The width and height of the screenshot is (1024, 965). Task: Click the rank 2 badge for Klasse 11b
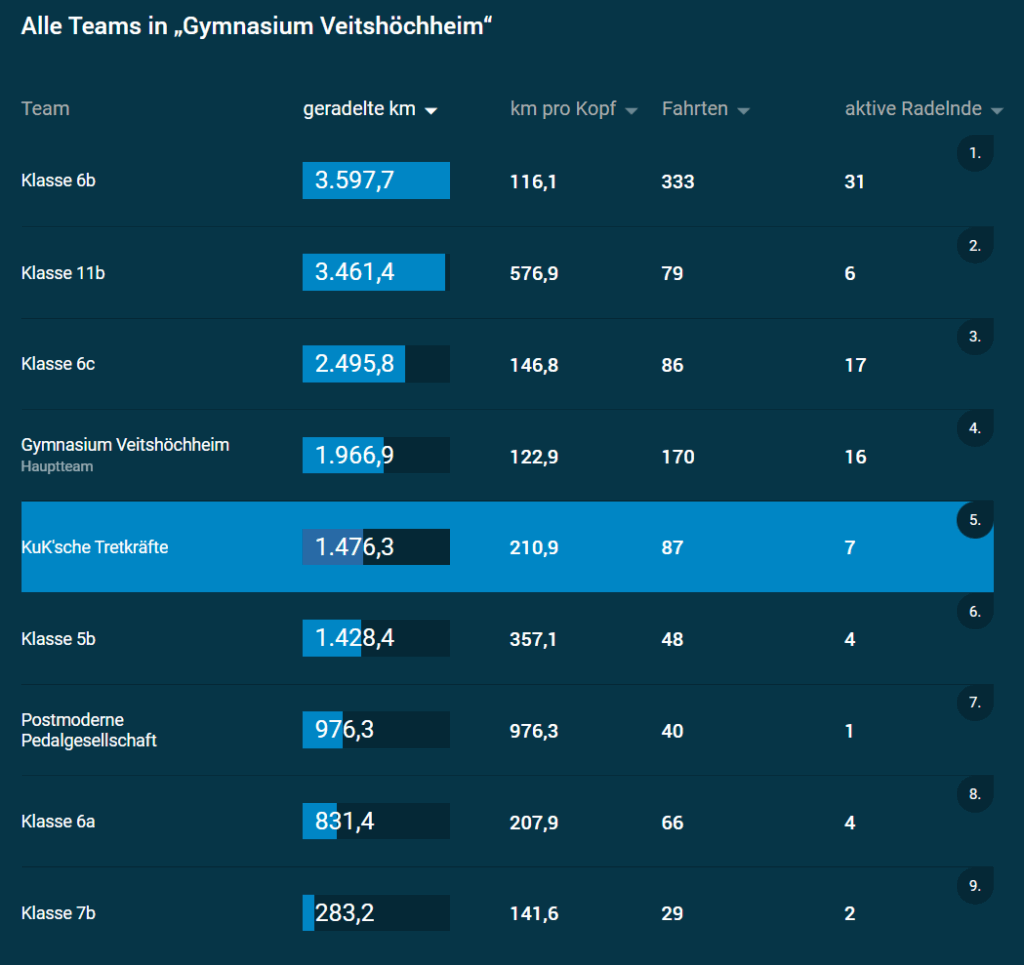[x=975, y=245]
